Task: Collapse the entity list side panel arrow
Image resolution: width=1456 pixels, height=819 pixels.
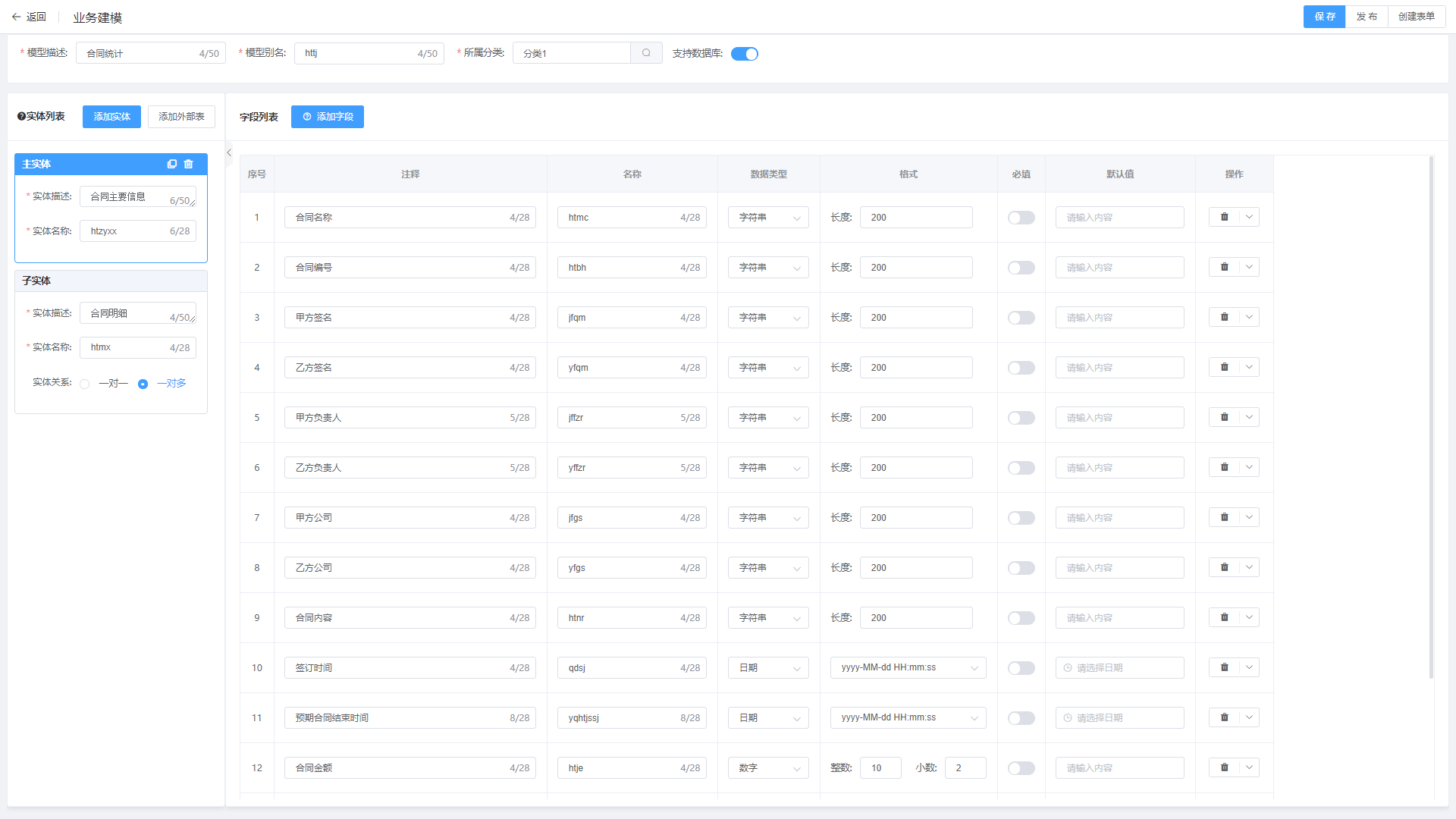Action: pos(229,152)
